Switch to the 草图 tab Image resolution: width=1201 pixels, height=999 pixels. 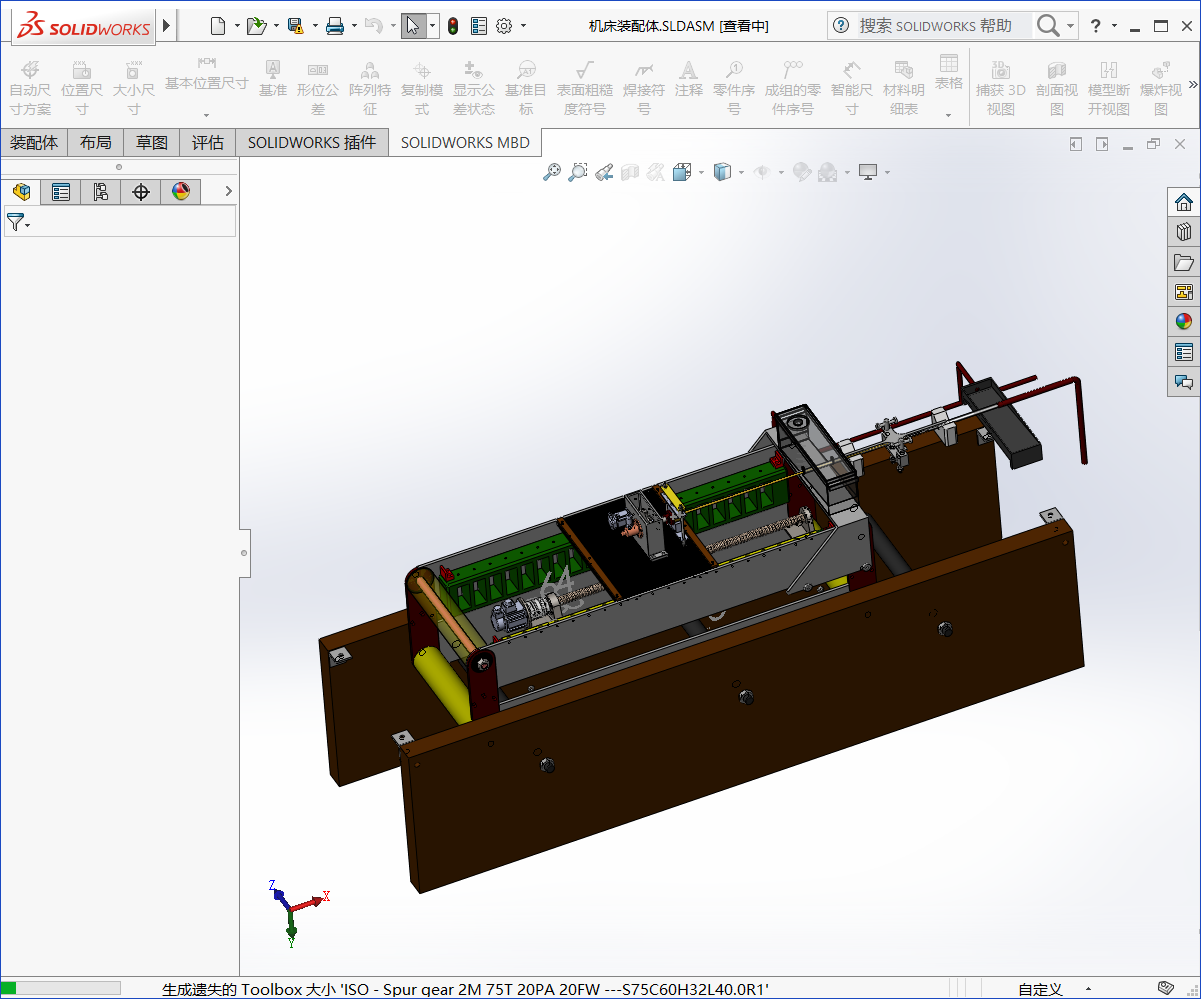[x=152, y=143]
